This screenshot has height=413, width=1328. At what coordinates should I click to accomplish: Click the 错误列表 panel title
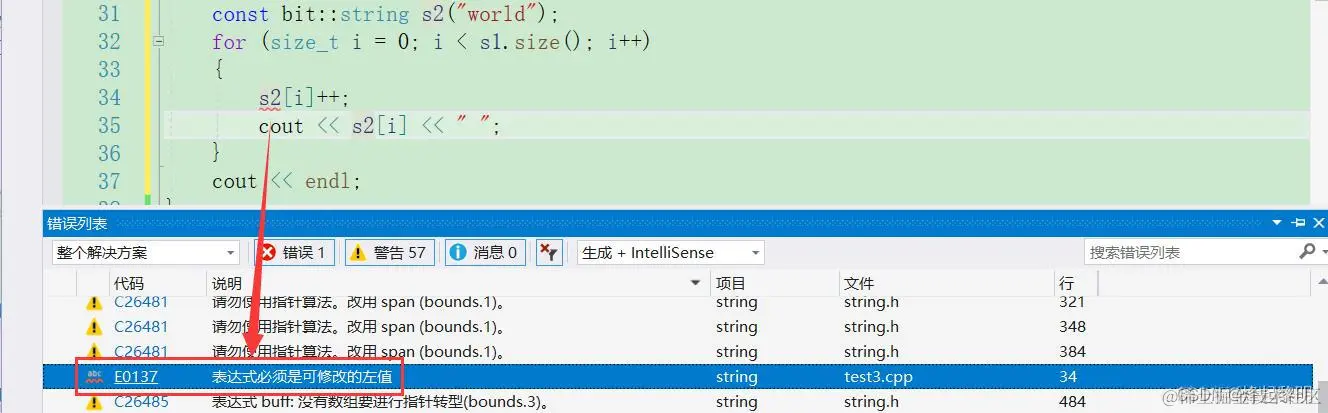pyautogui.click(x=77, y=223)
